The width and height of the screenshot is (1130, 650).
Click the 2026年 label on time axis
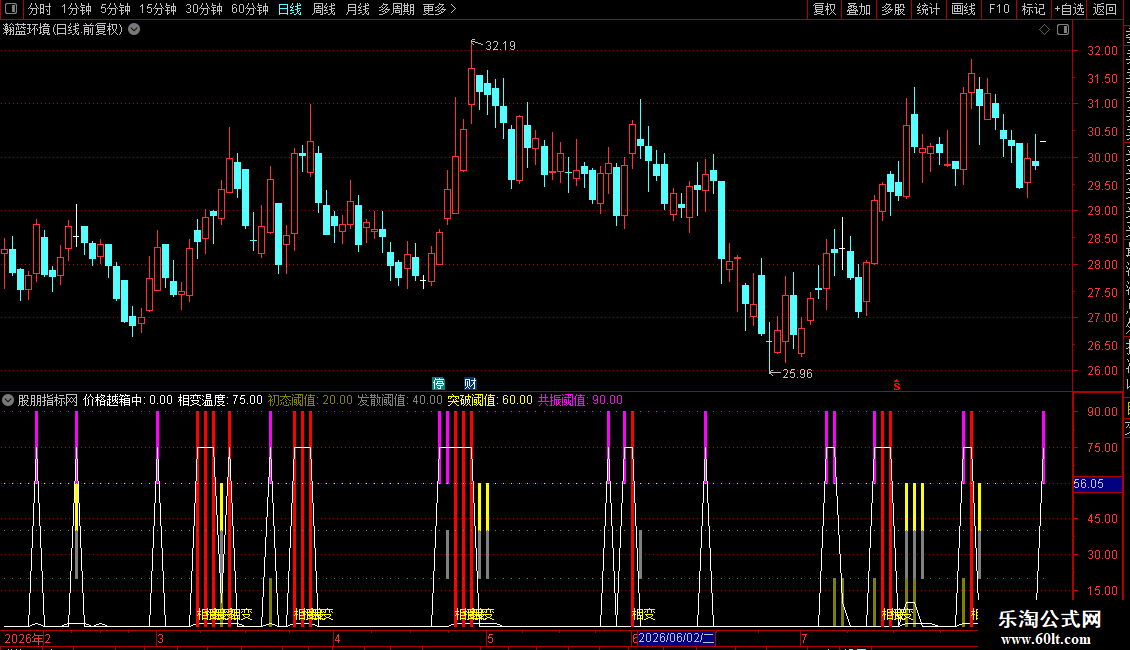24,638
